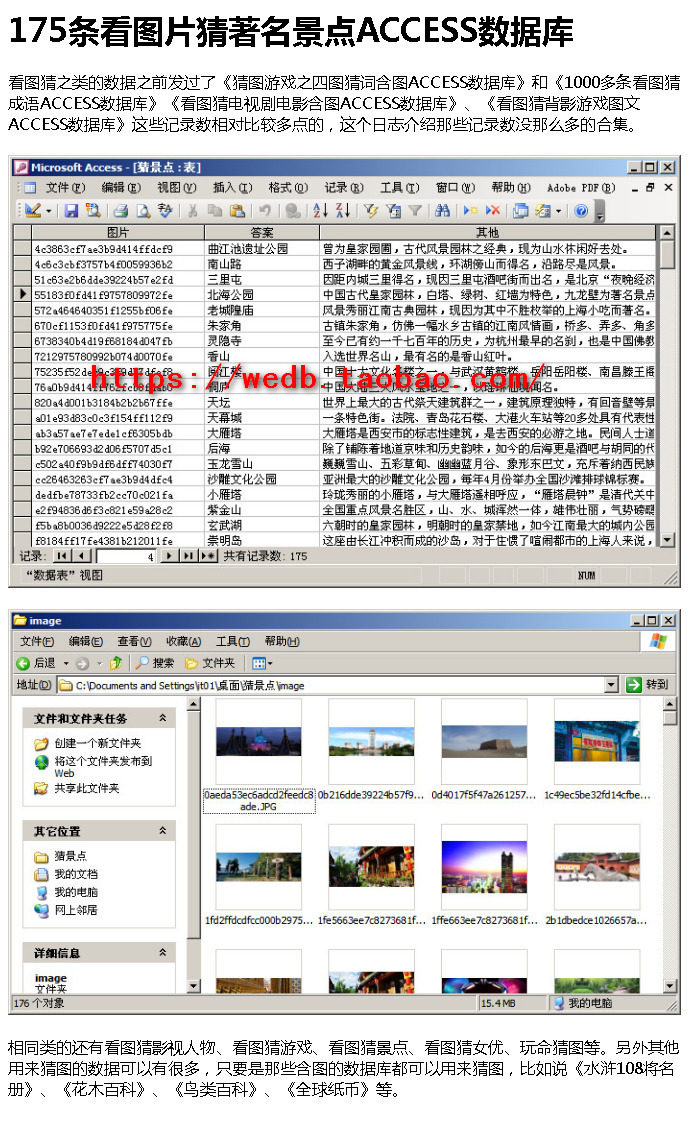
Task: Click the Undo arrow icon
Action: [265, 210]
